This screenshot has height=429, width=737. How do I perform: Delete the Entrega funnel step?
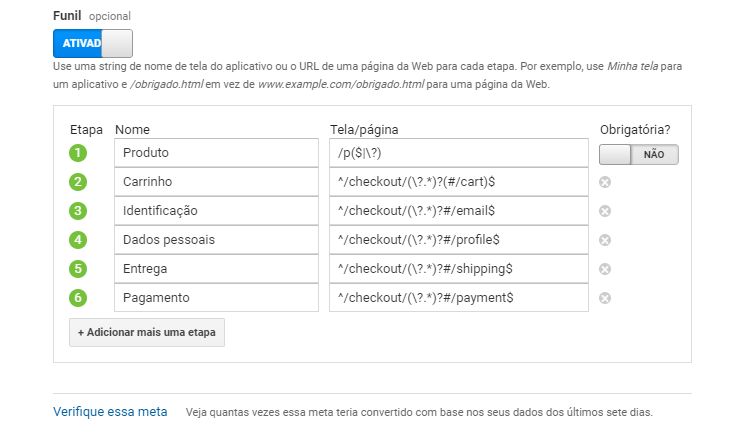(605, 269)
